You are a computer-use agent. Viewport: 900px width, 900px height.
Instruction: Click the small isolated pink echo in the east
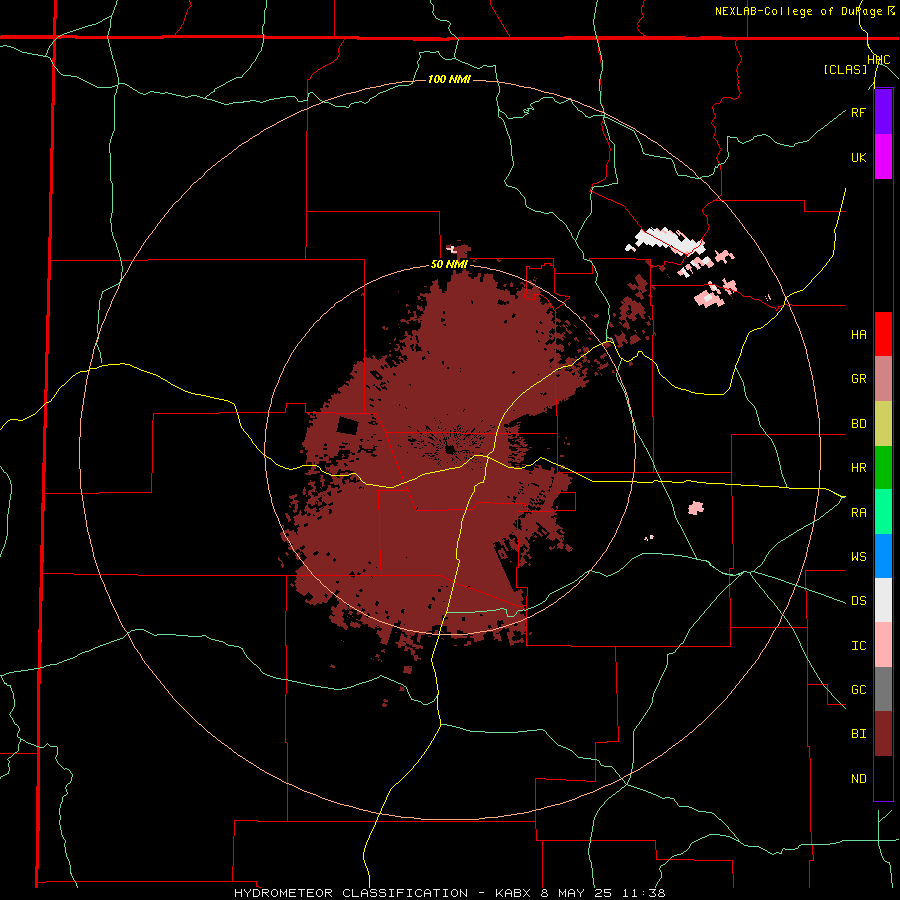point(696,507)
